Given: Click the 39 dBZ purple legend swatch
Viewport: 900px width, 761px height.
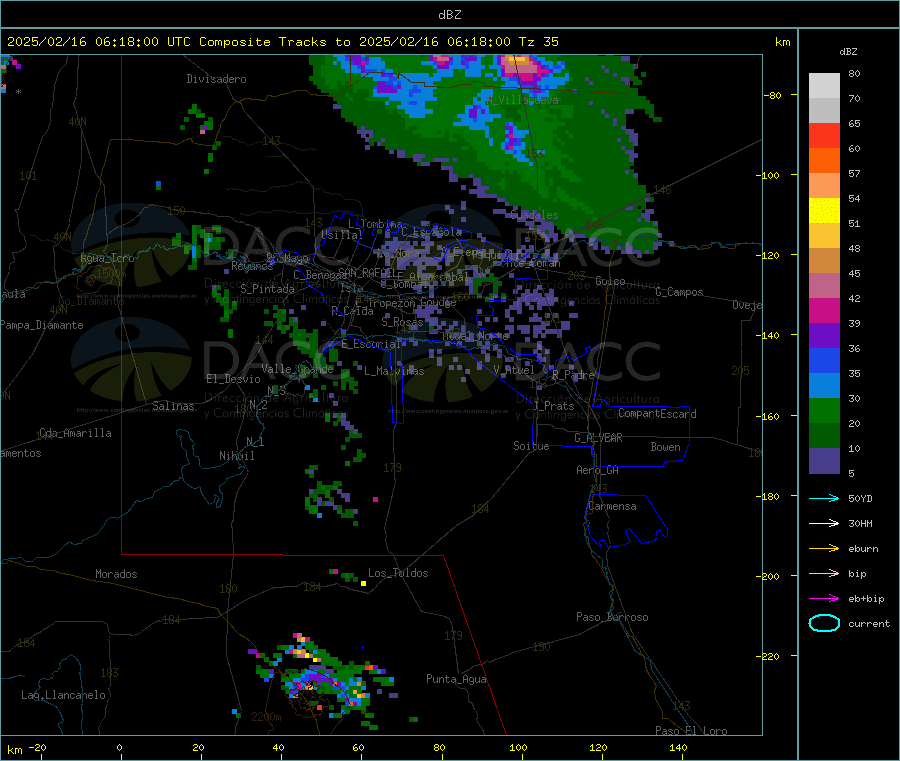Looking at the screenshot, I should [824, 336].
